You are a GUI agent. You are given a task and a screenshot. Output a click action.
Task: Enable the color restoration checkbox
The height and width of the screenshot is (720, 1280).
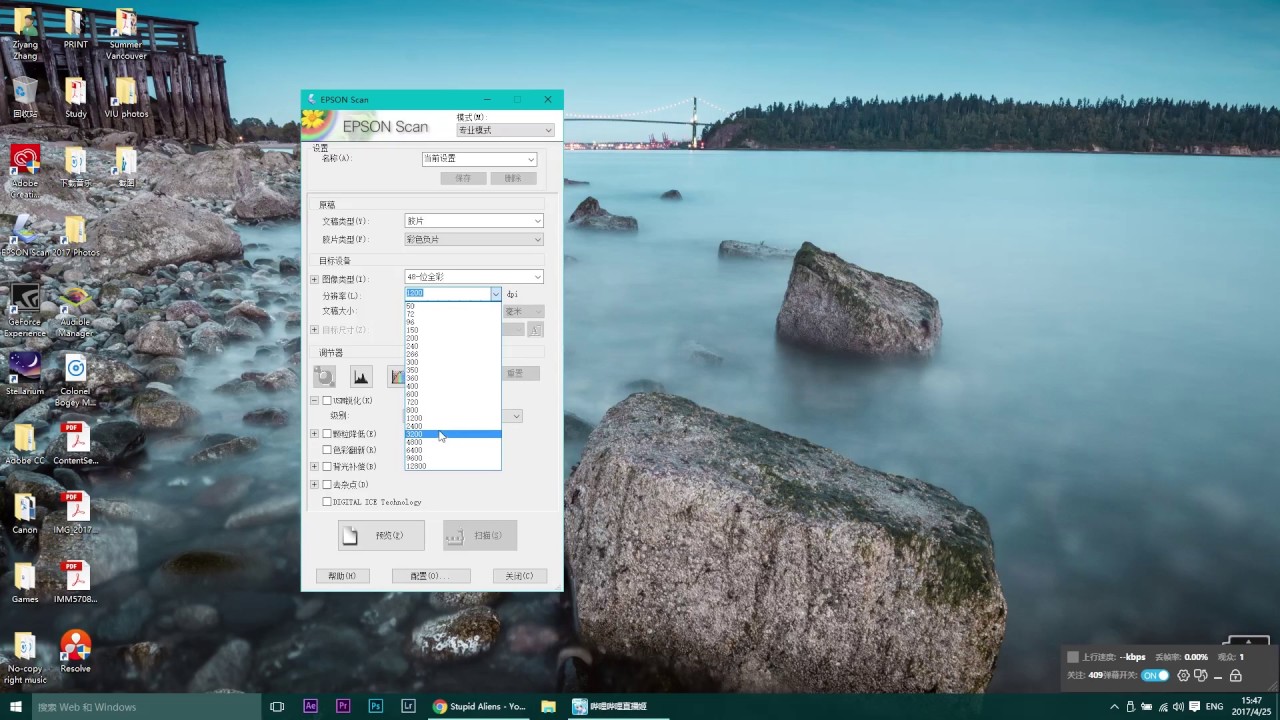(326, 450)
